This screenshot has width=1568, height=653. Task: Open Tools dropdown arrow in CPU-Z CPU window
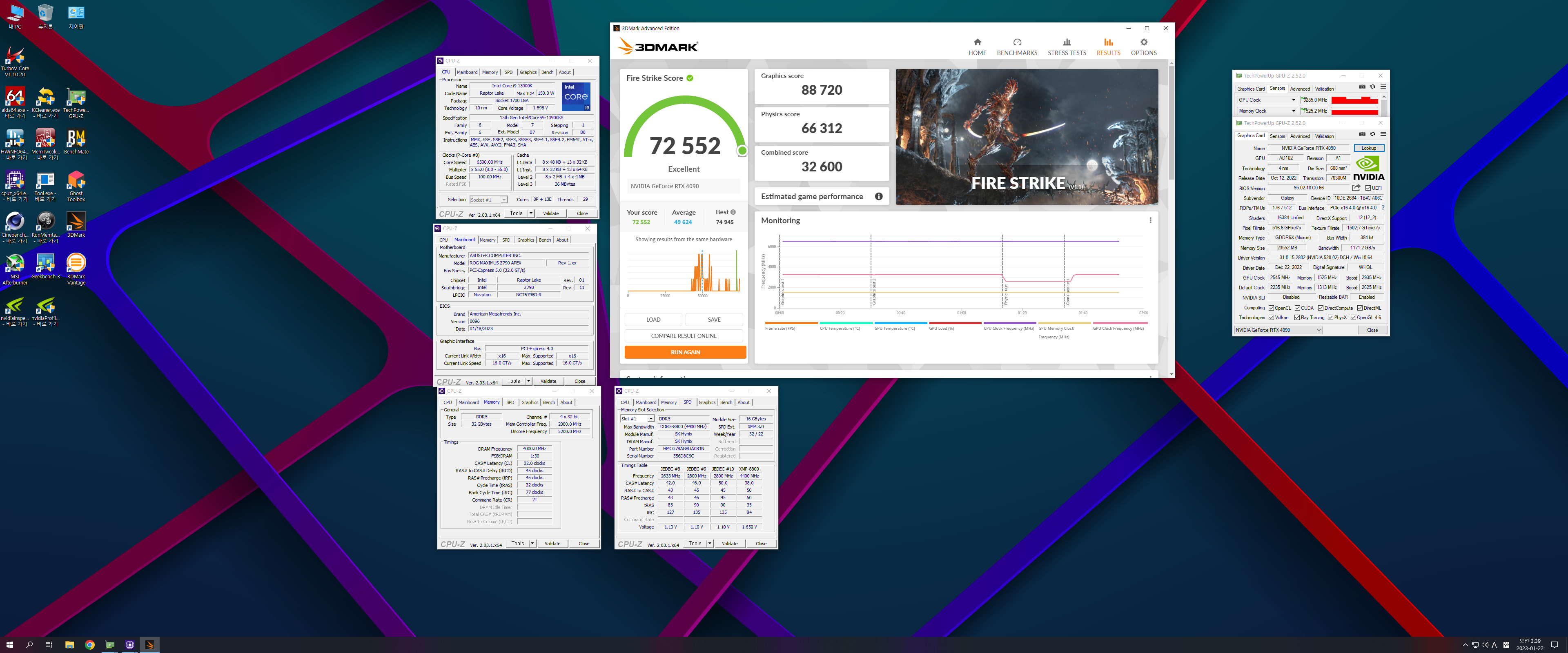[531, 213]
